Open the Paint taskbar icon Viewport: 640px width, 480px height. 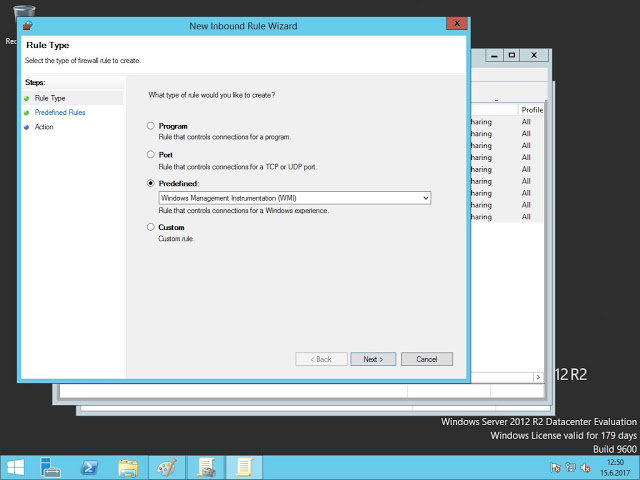166,467
